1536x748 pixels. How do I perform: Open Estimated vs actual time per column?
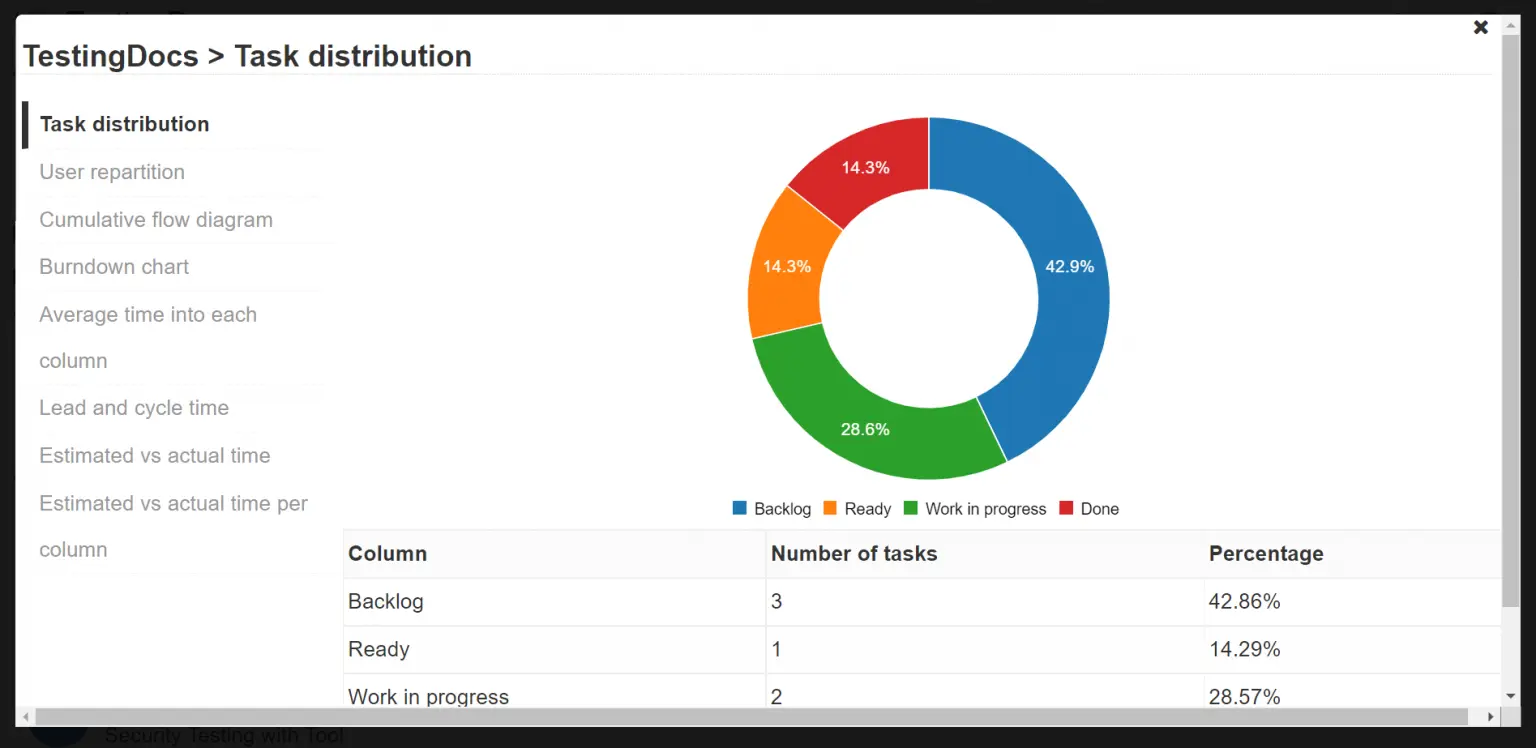(174, 527)
